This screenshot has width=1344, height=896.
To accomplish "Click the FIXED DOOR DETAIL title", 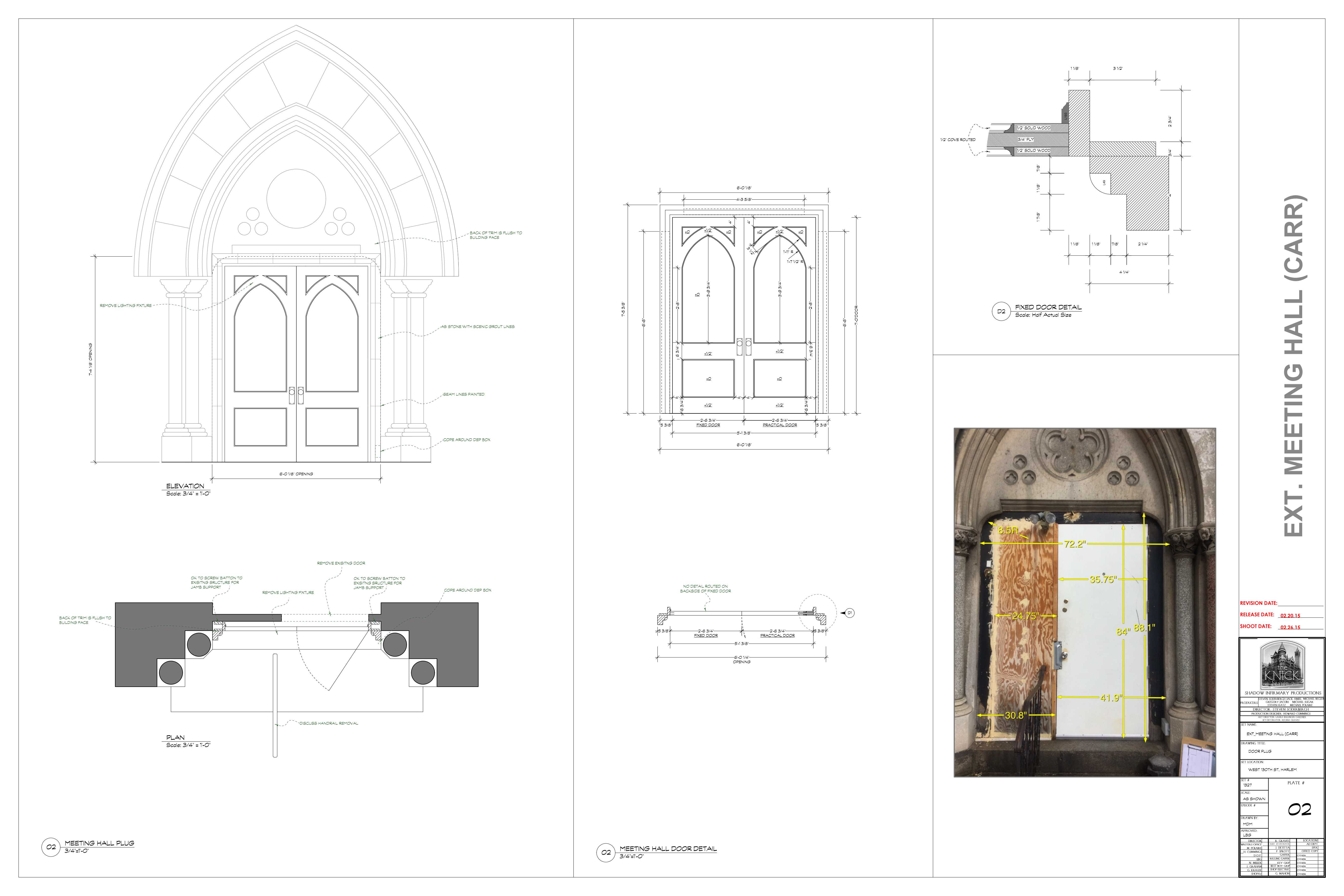I will (x=1048, y=307).
